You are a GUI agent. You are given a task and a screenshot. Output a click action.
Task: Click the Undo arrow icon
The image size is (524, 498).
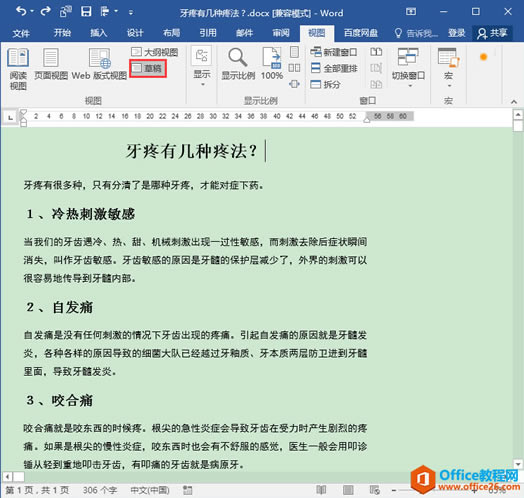21,12
